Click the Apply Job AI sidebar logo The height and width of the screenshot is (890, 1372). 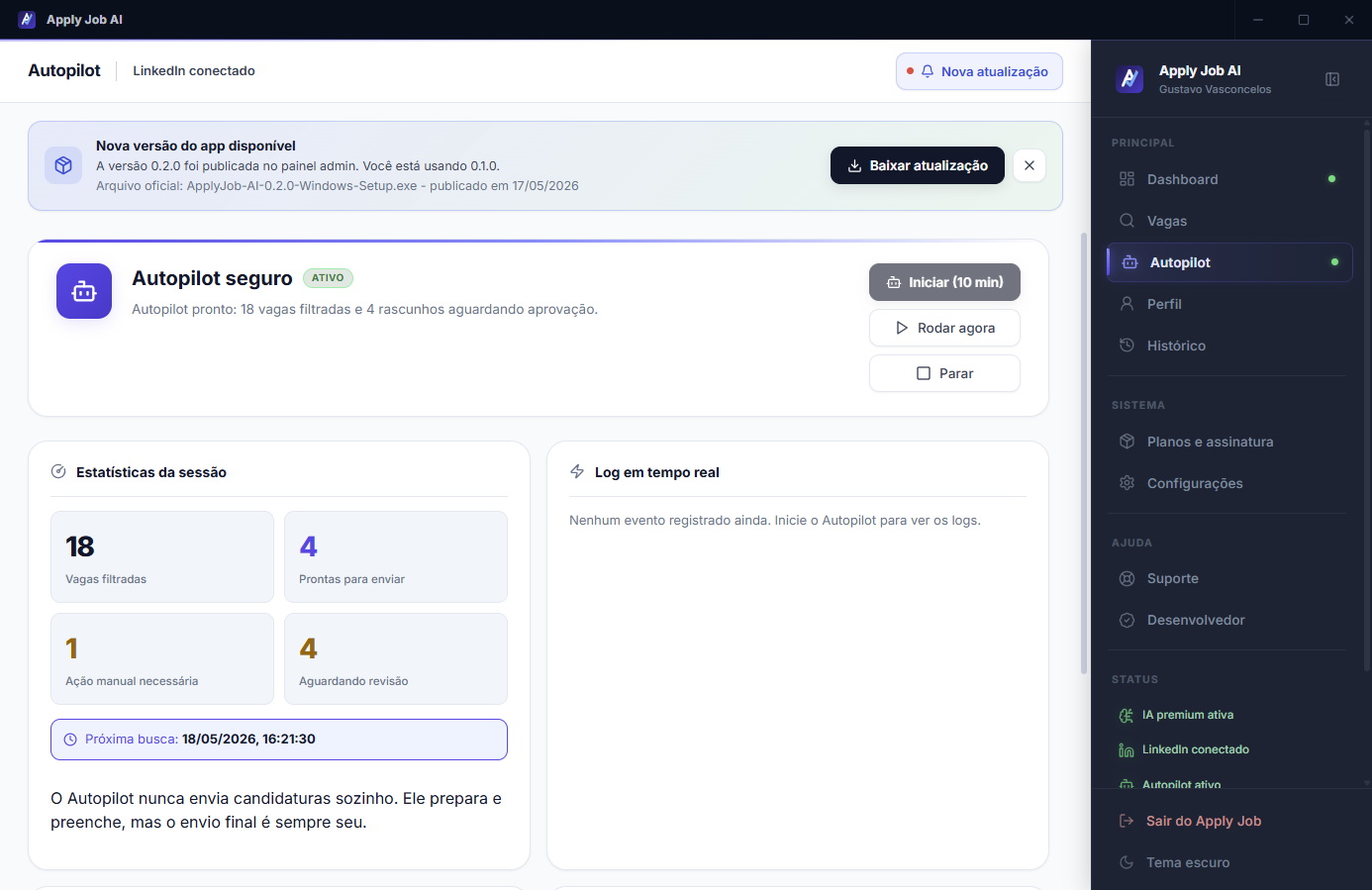click(x=1129, y=79)
